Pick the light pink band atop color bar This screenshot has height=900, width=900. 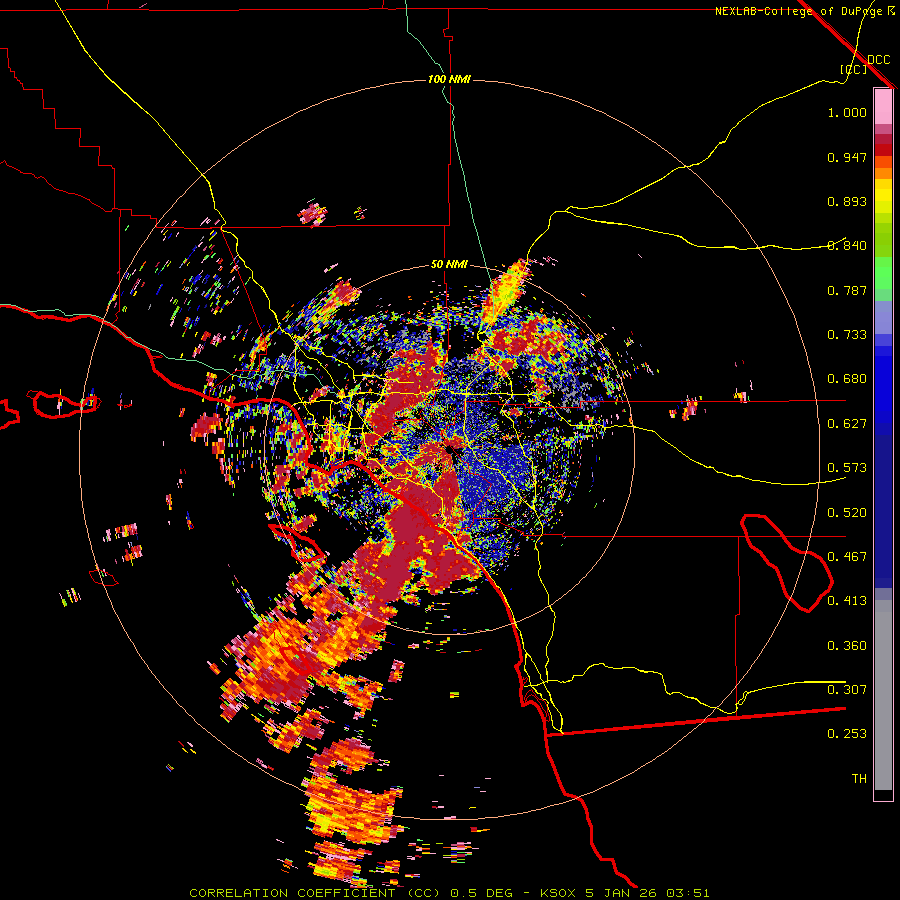click(883, 106)
